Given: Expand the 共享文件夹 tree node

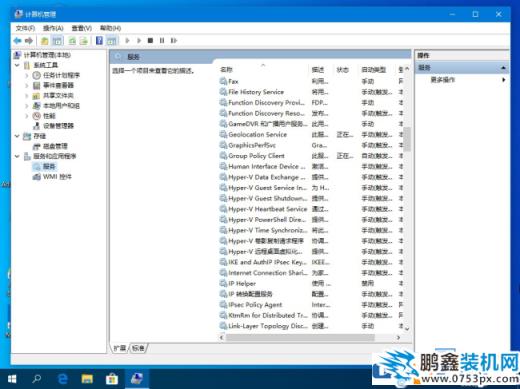Looking at the screenshot, I should [x=27, y=96].
